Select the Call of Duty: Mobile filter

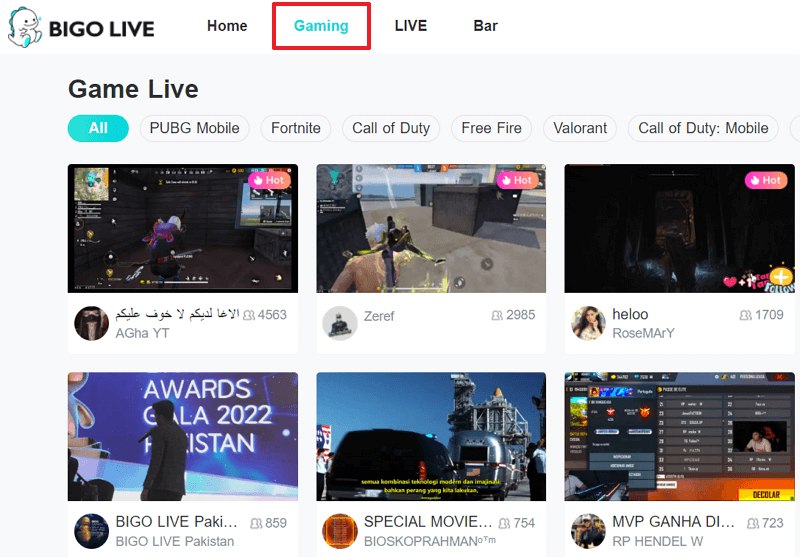[703, 128]
